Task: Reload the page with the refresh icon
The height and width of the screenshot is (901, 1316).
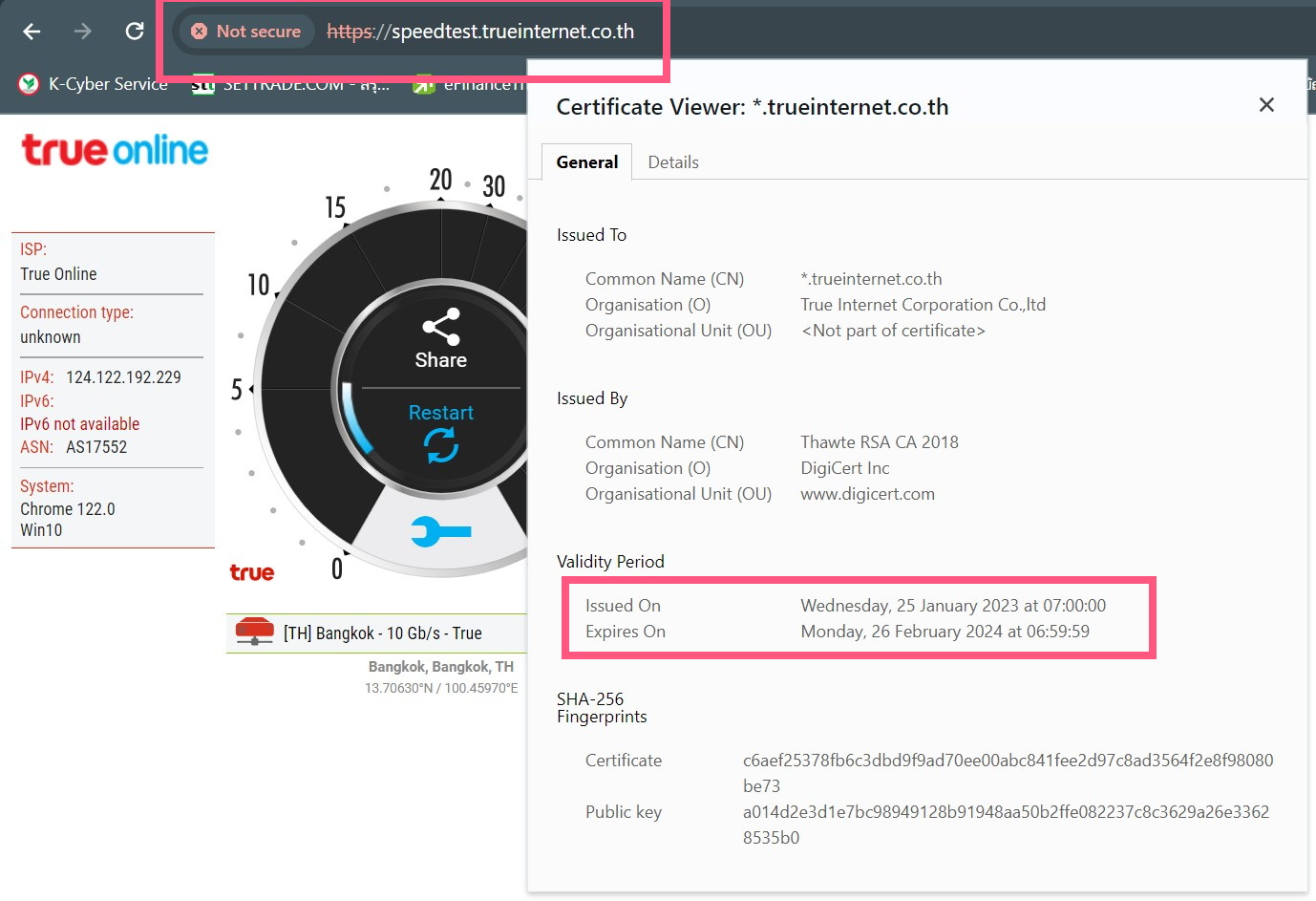Action: [x=135, y=32]
